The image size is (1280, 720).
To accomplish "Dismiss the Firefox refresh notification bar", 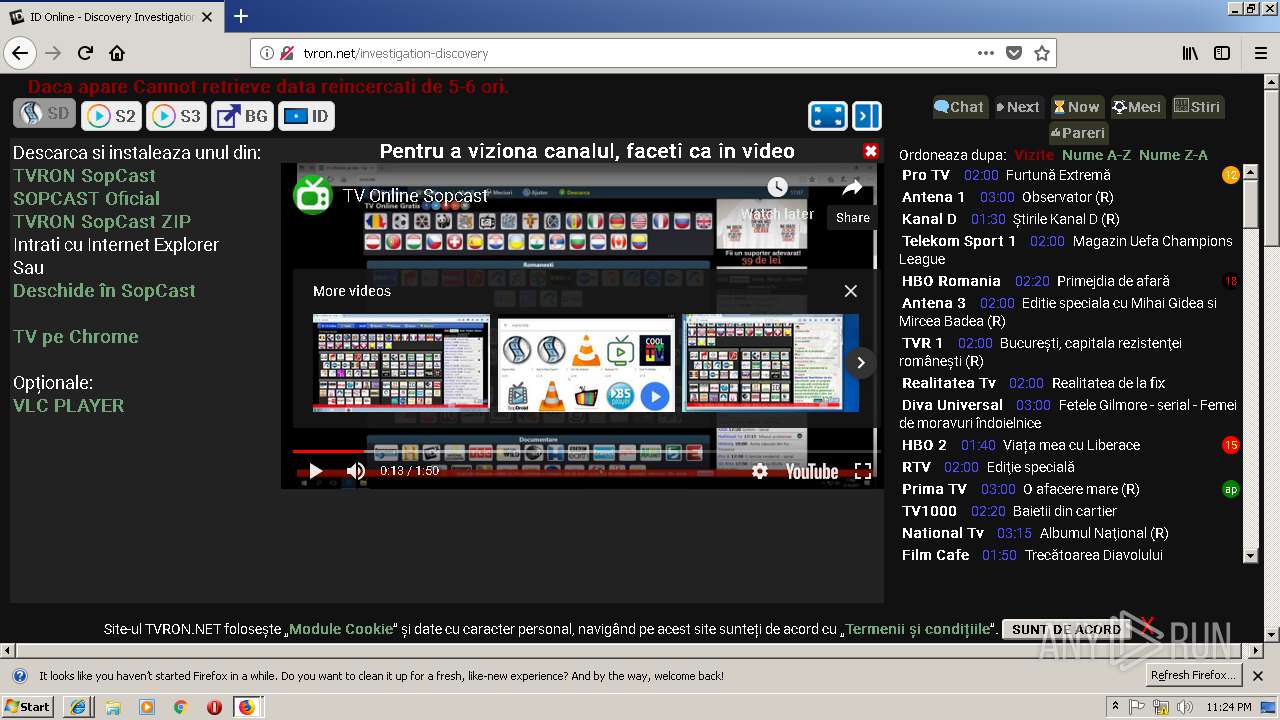I will pyautogui.click(x=1258, y=676).
